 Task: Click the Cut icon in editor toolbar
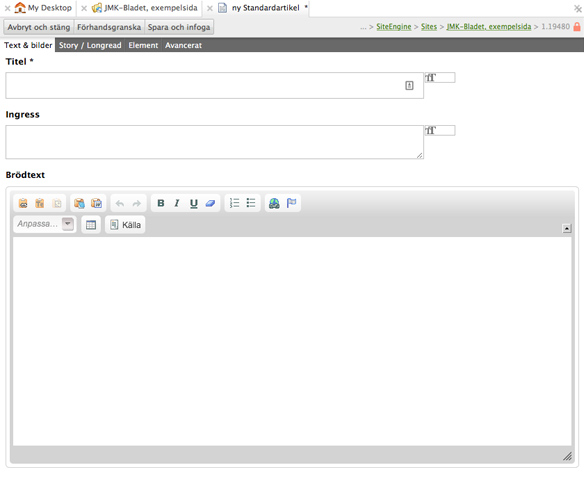[23, 203]
